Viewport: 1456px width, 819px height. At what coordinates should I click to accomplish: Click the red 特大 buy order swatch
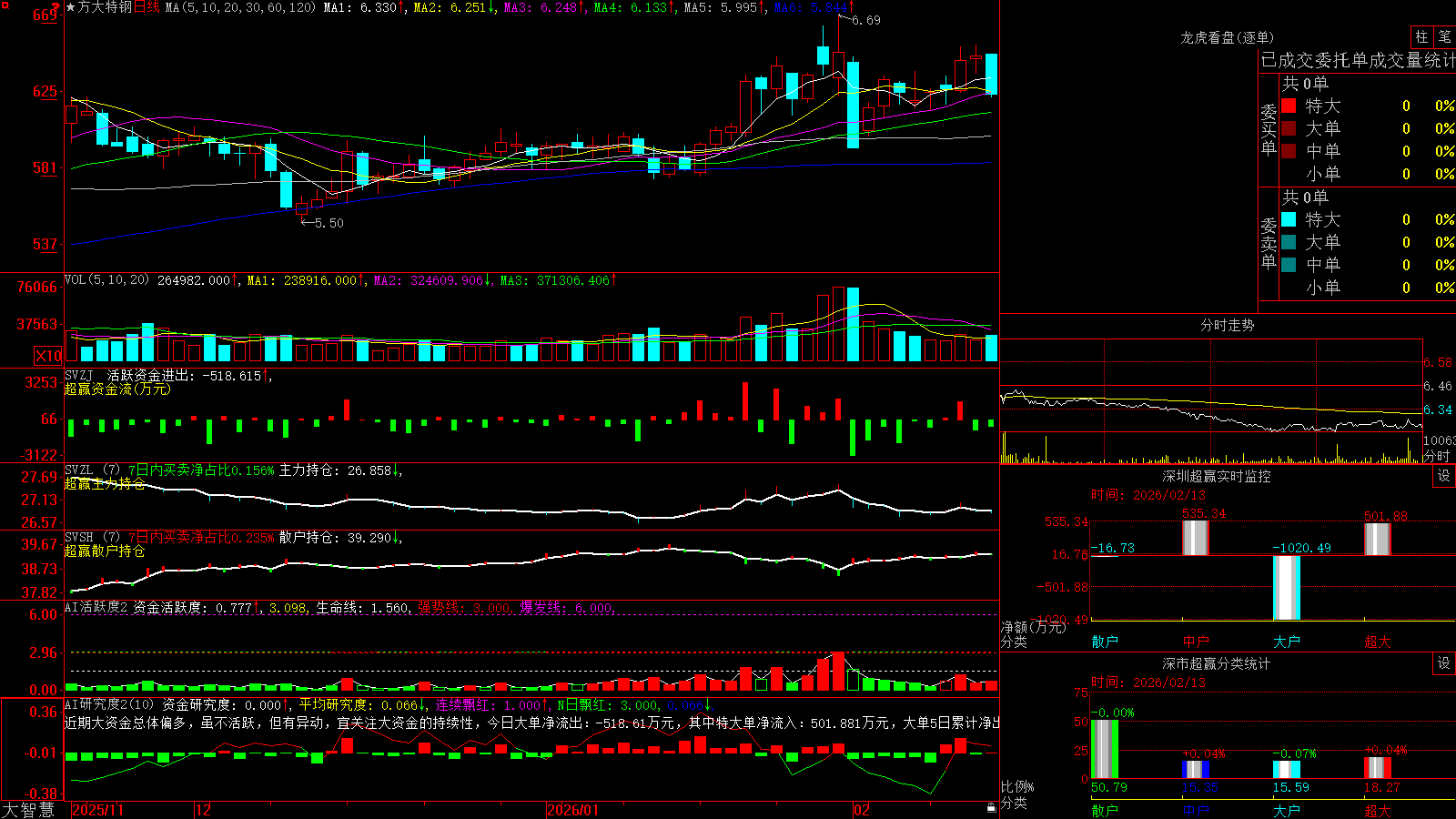(1289, 106)
